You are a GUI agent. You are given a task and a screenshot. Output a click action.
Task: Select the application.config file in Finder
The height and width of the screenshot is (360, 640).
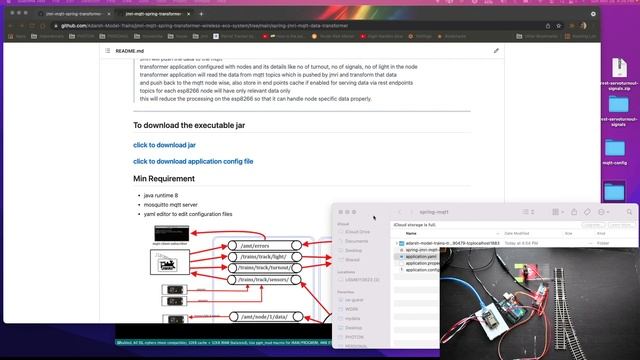417,270
